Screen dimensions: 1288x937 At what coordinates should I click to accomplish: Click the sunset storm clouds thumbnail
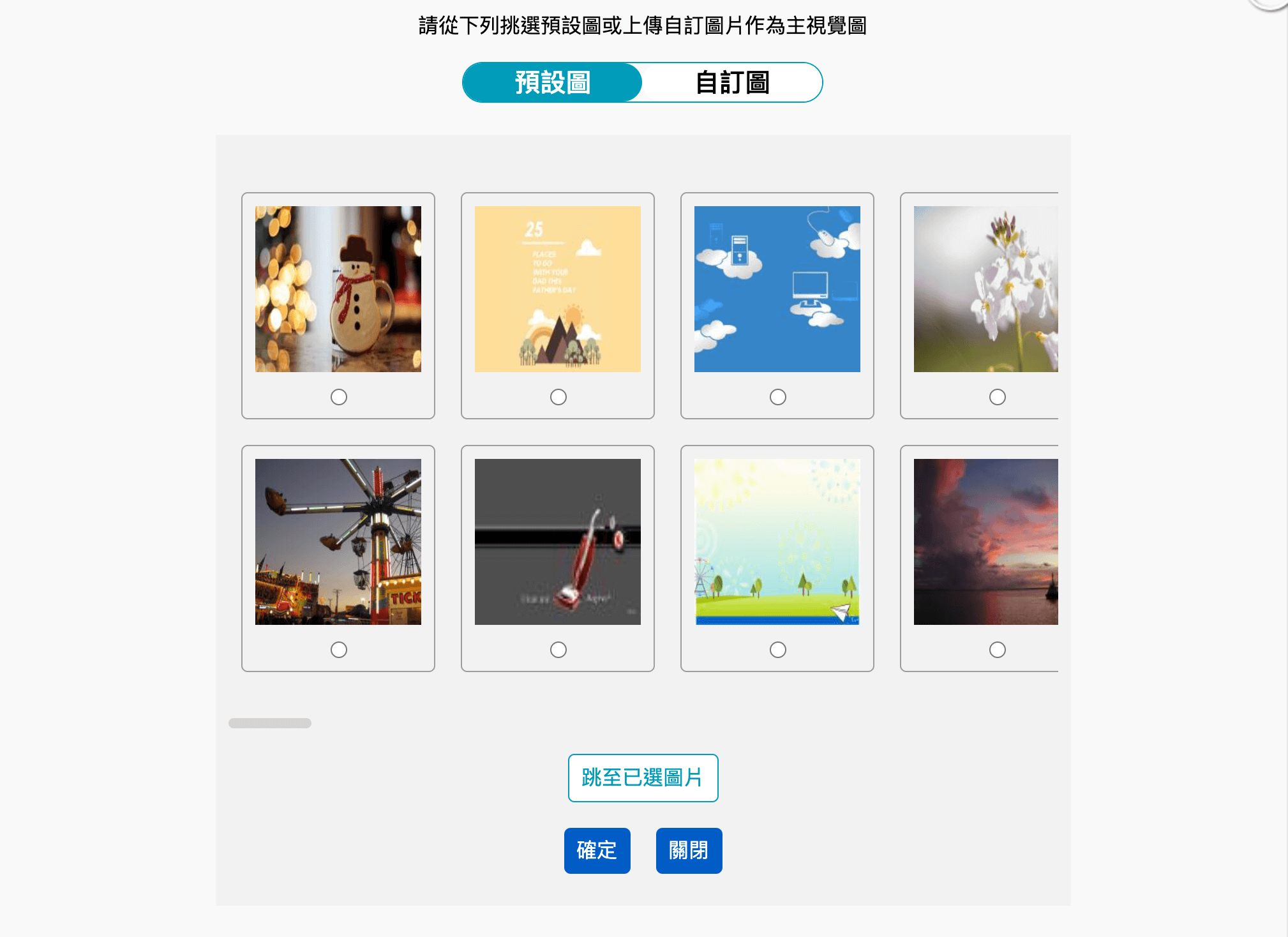click(986, 542)
